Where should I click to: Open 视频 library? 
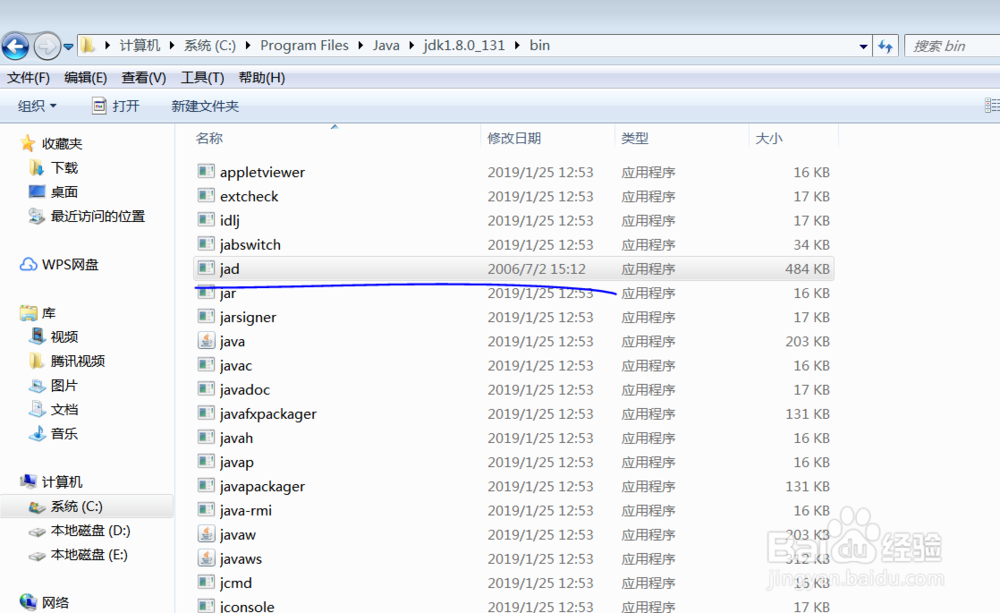54,337
